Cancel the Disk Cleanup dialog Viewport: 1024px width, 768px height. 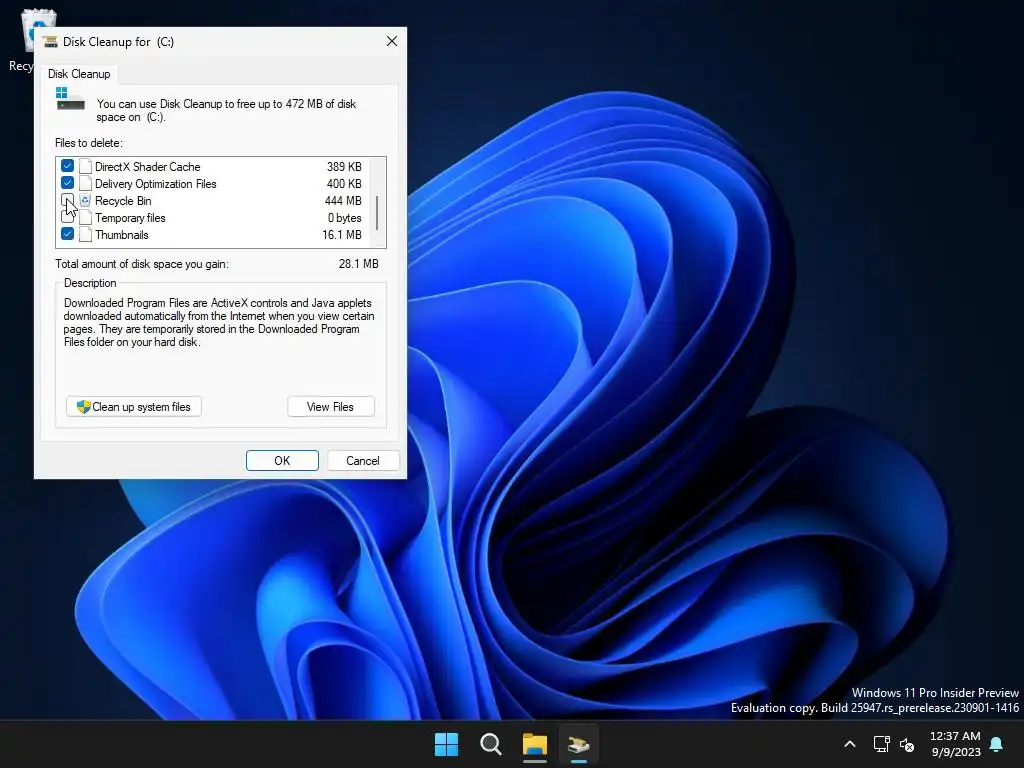tap(362, 460)
